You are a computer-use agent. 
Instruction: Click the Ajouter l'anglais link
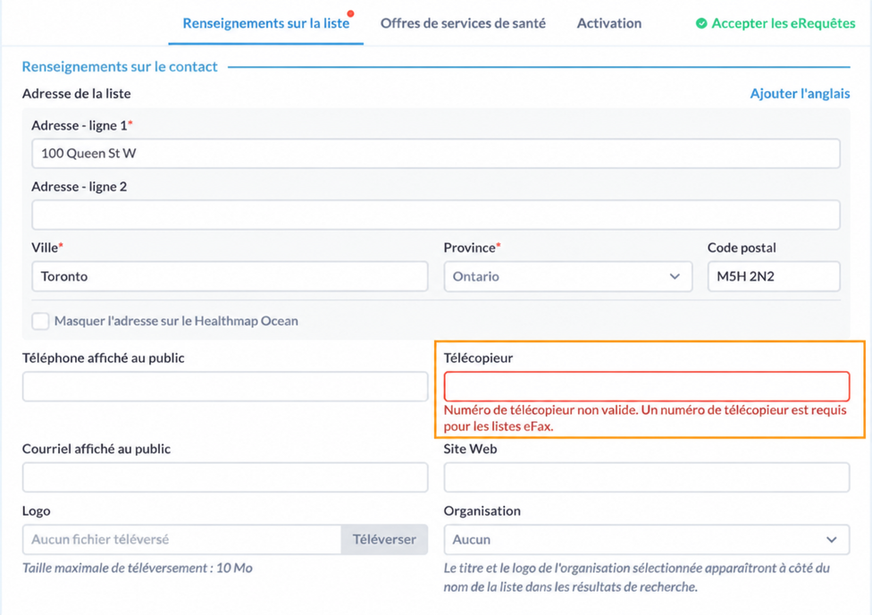coord(800,93)
